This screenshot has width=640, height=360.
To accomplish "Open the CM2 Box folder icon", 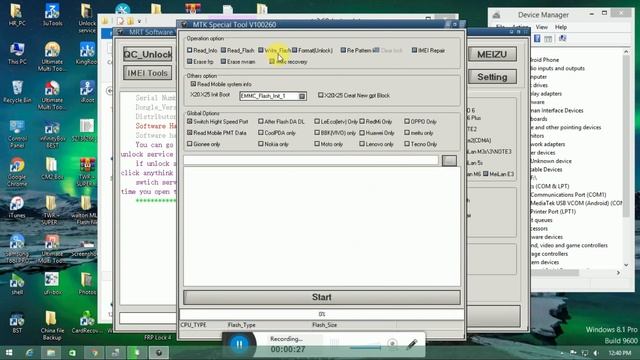I will click(52, 169).
